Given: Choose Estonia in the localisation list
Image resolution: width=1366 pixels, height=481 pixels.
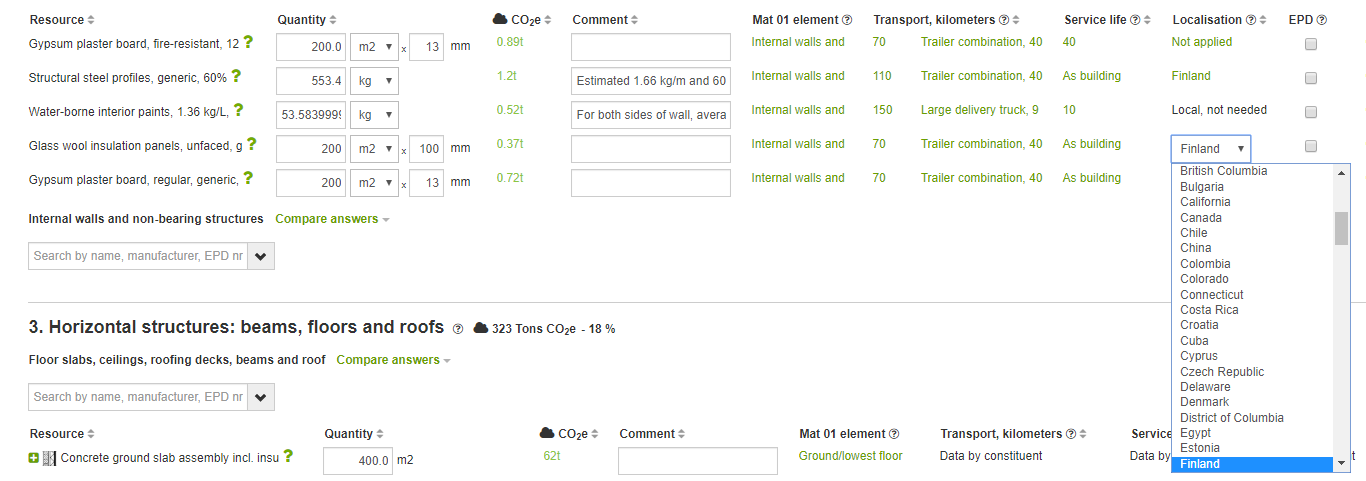Looking at the screenshot, I should pos(1199,448).
